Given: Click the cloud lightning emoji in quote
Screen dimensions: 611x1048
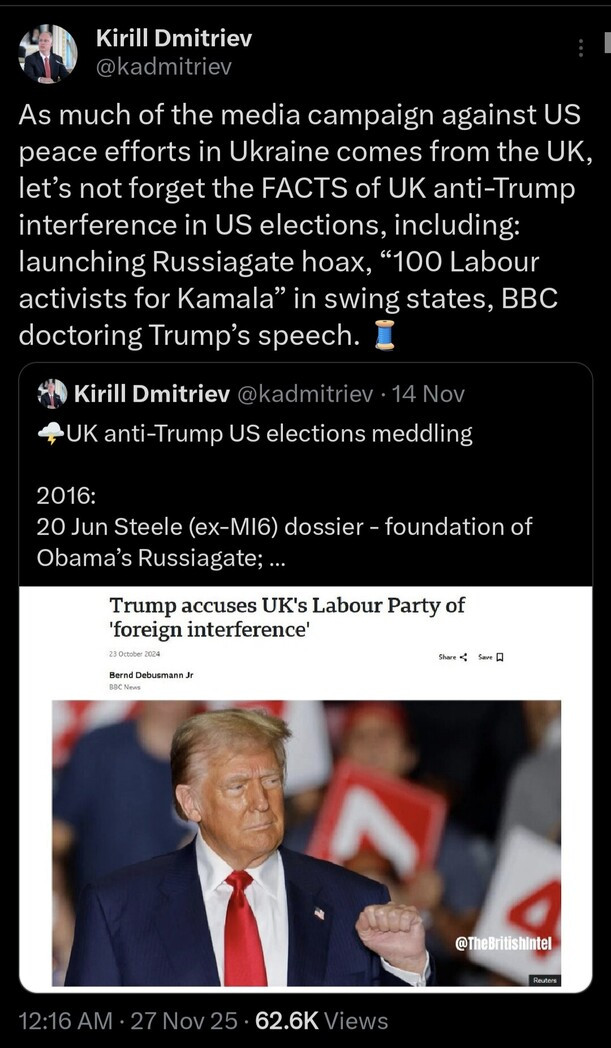Looking at the screenshot, I should pyautogui.click(x=51, y=434).
